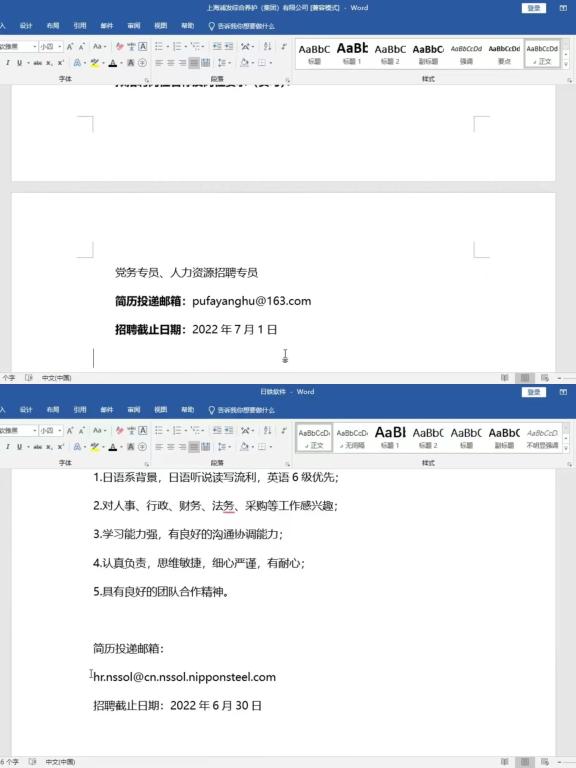Click grow font icon in pufayanghu document window
Screen dimensions: 576x768
pos(70,47)
